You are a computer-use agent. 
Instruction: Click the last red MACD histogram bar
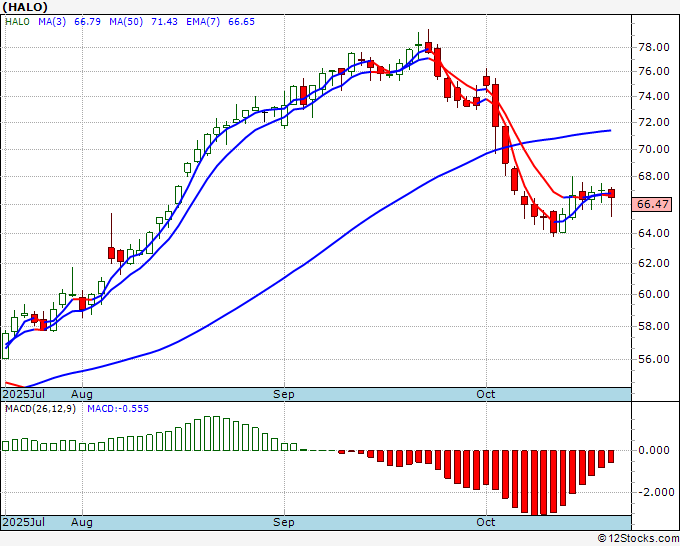point(611,456)
